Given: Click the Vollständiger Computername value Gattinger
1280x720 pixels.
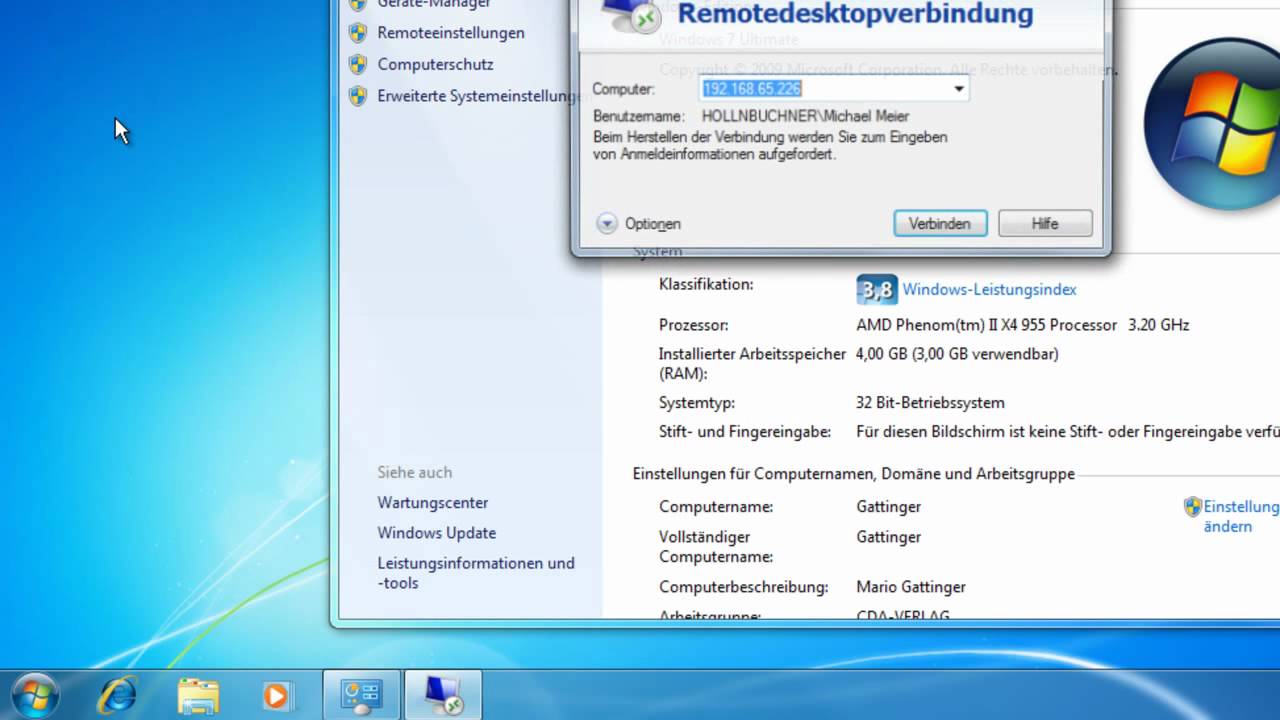Looking at the screenshot, I should [x=889, y=537].
